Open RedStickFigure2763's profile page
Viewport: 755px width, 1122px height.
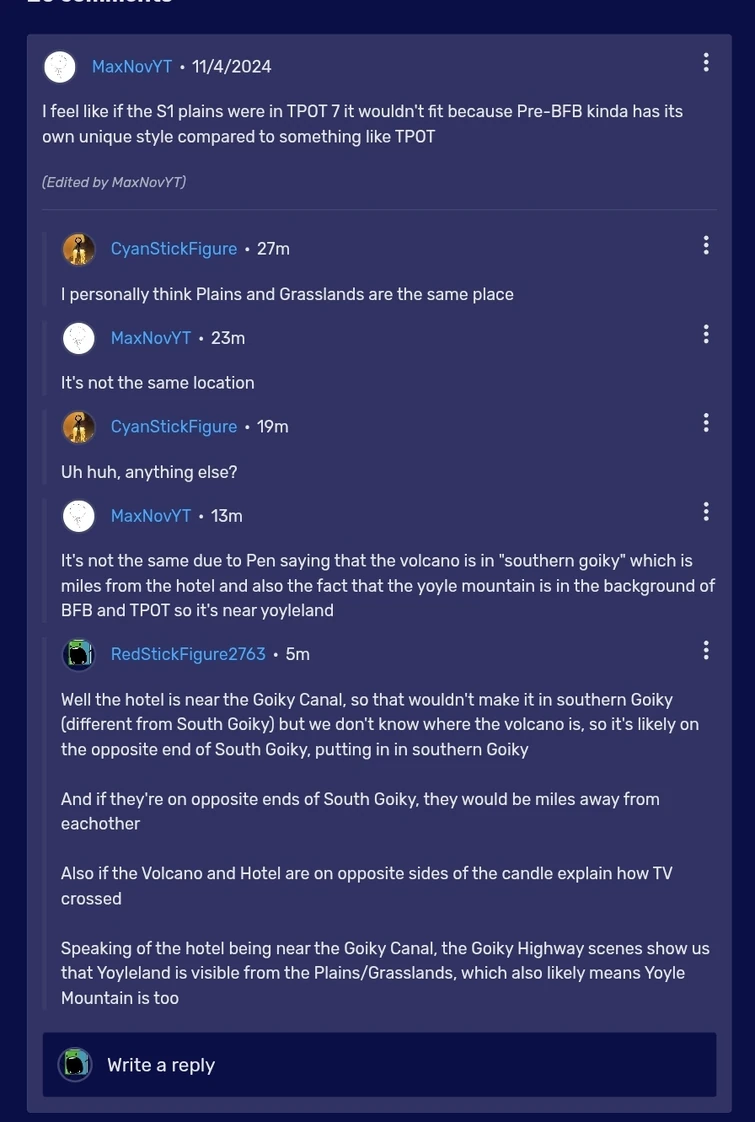point(188,653)
